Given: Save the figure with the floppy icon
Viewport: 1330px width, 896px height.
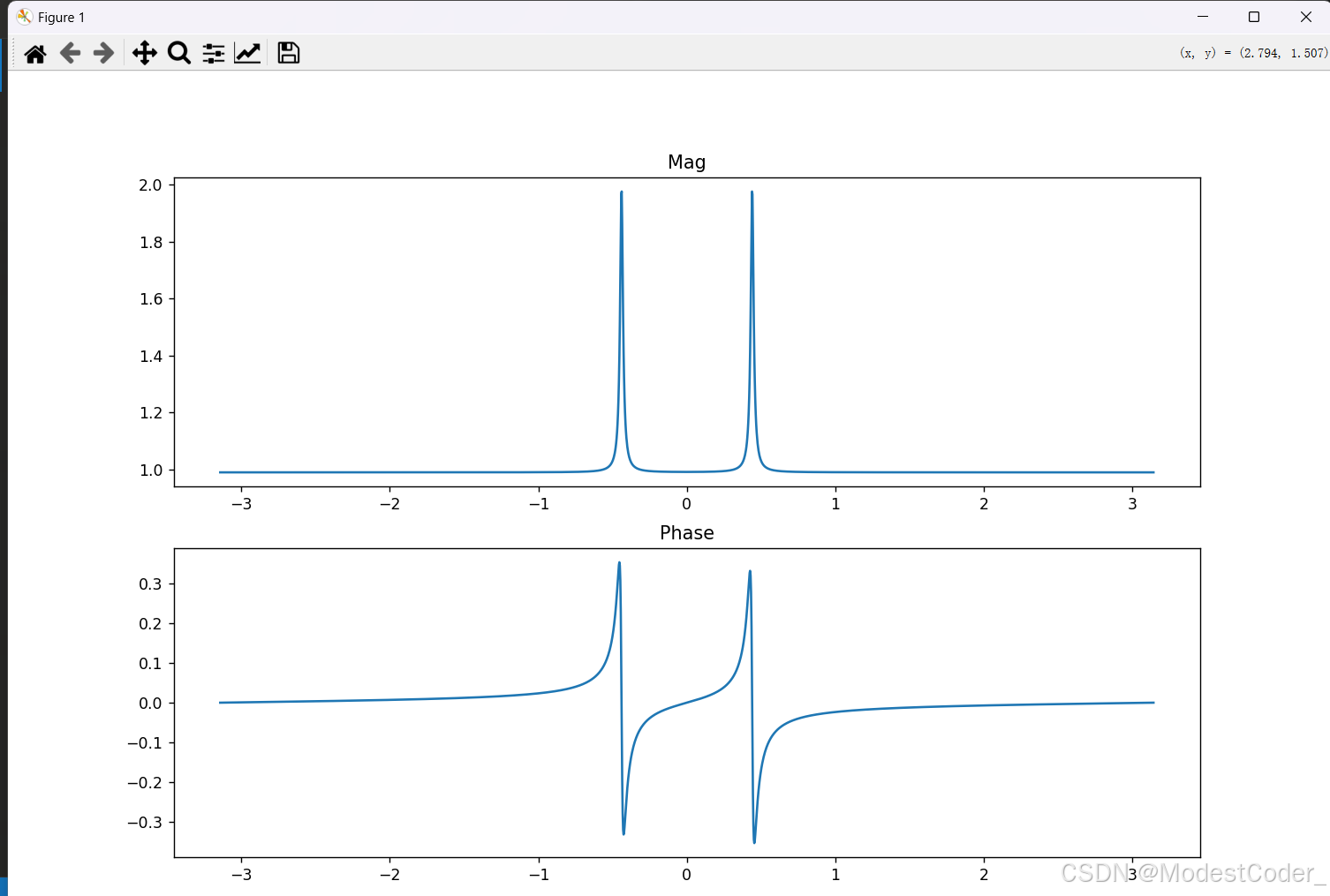Looking at the screenshot, I should tap(289, 53).
